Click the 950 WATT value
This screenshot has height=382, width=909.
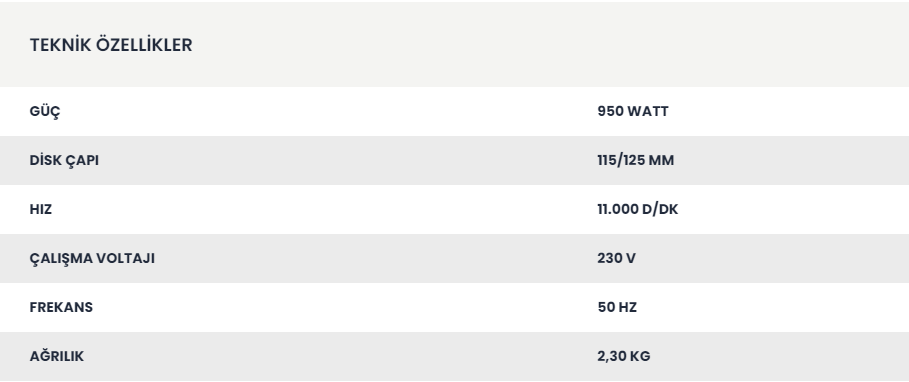[632, 111]
